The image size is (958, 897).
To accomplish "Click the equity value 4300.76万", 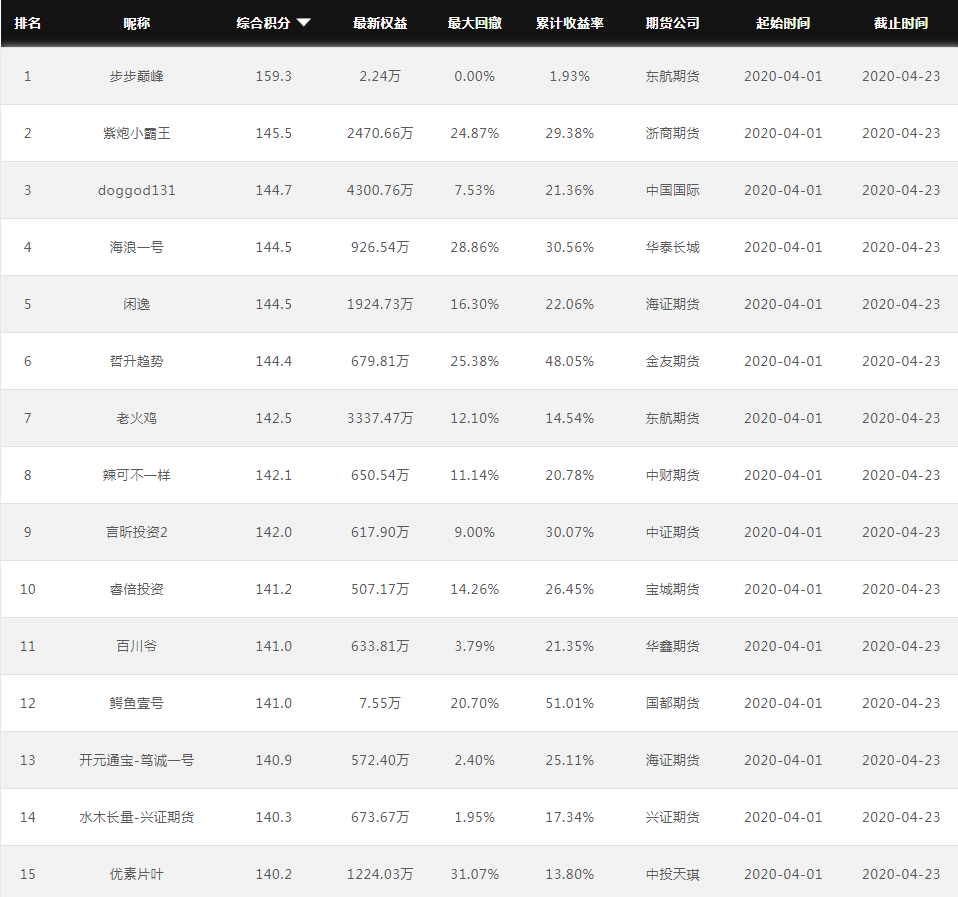I will tap(380, 190).
